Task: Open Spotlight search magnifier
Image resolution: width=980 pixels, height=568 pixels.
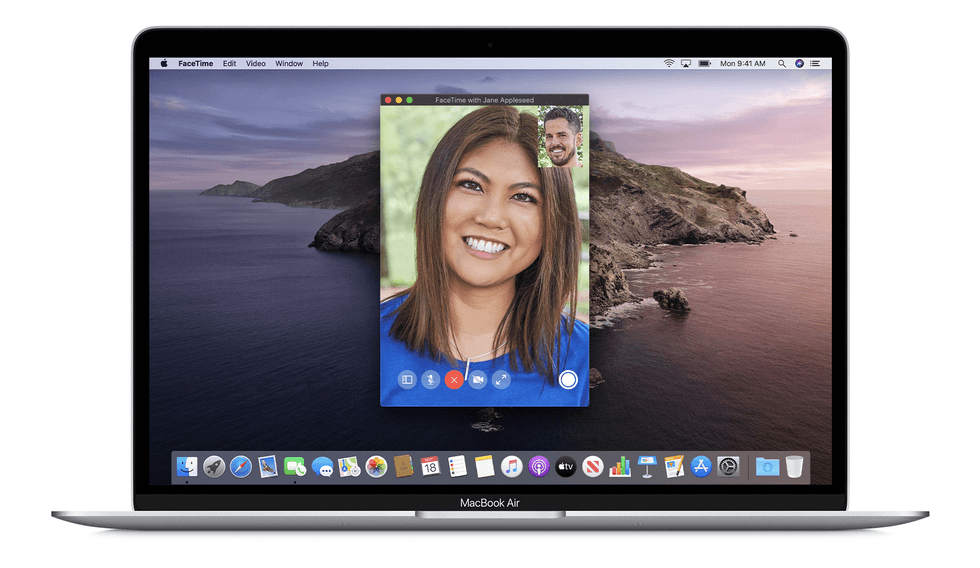Action: coord(782,63)
